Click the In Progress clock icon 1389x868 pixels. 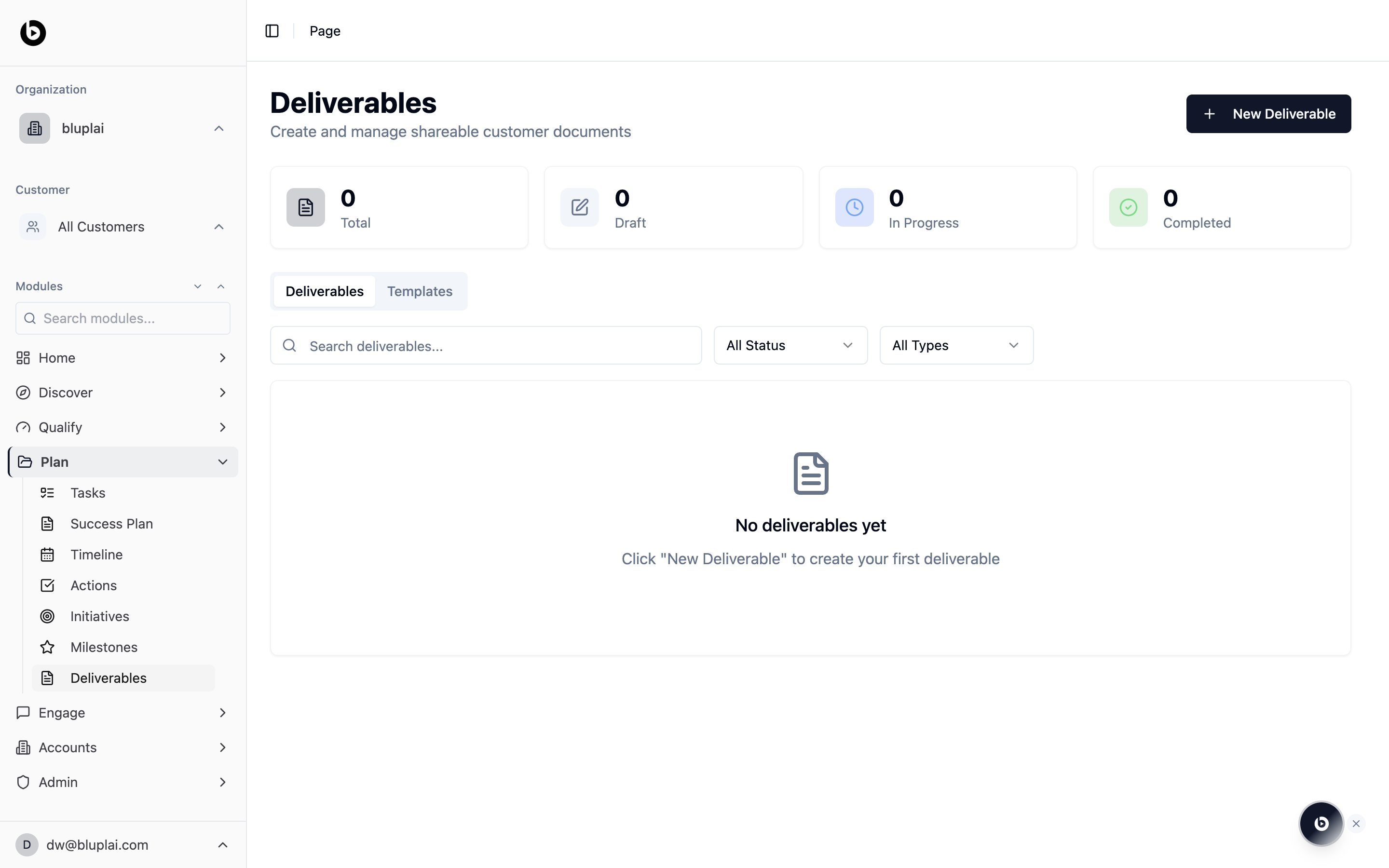854,207
